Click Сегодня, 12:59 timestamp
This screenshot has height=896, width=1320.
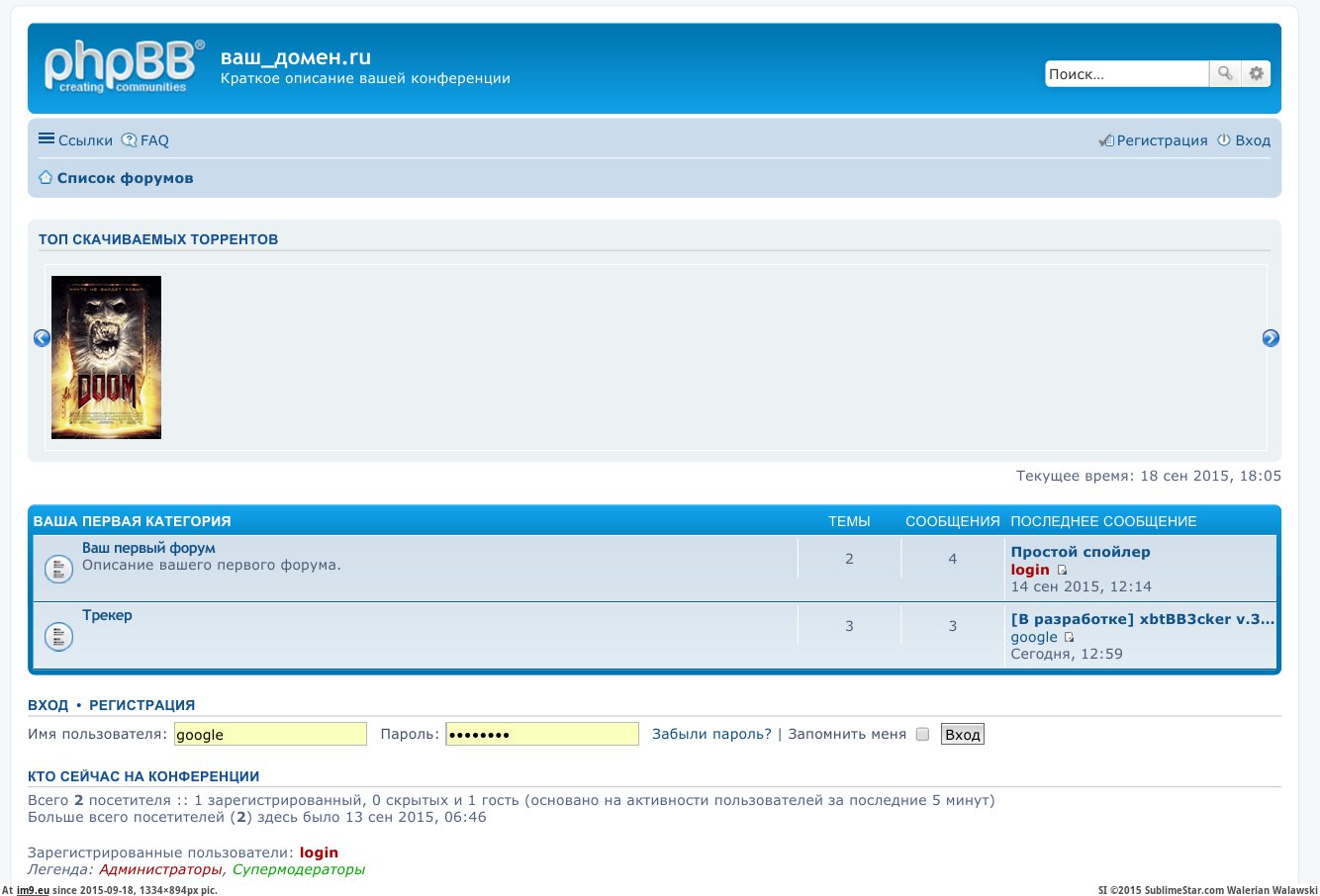[x=1067, y=654]
